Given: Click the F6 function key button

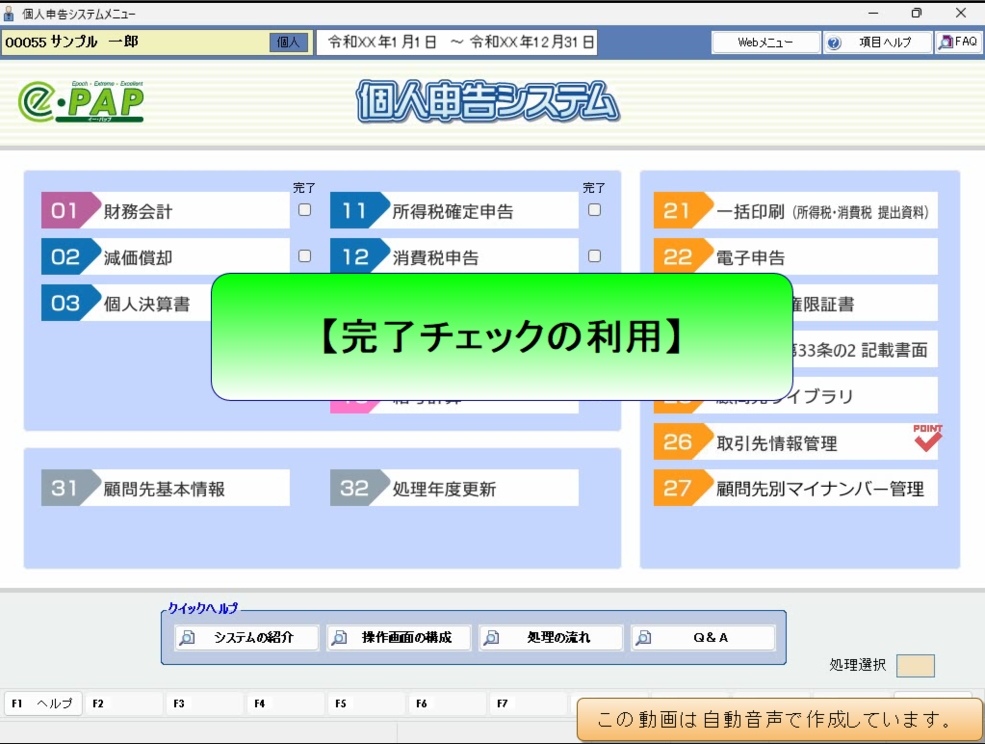Looking at the screenshot, I should [448, 703].
